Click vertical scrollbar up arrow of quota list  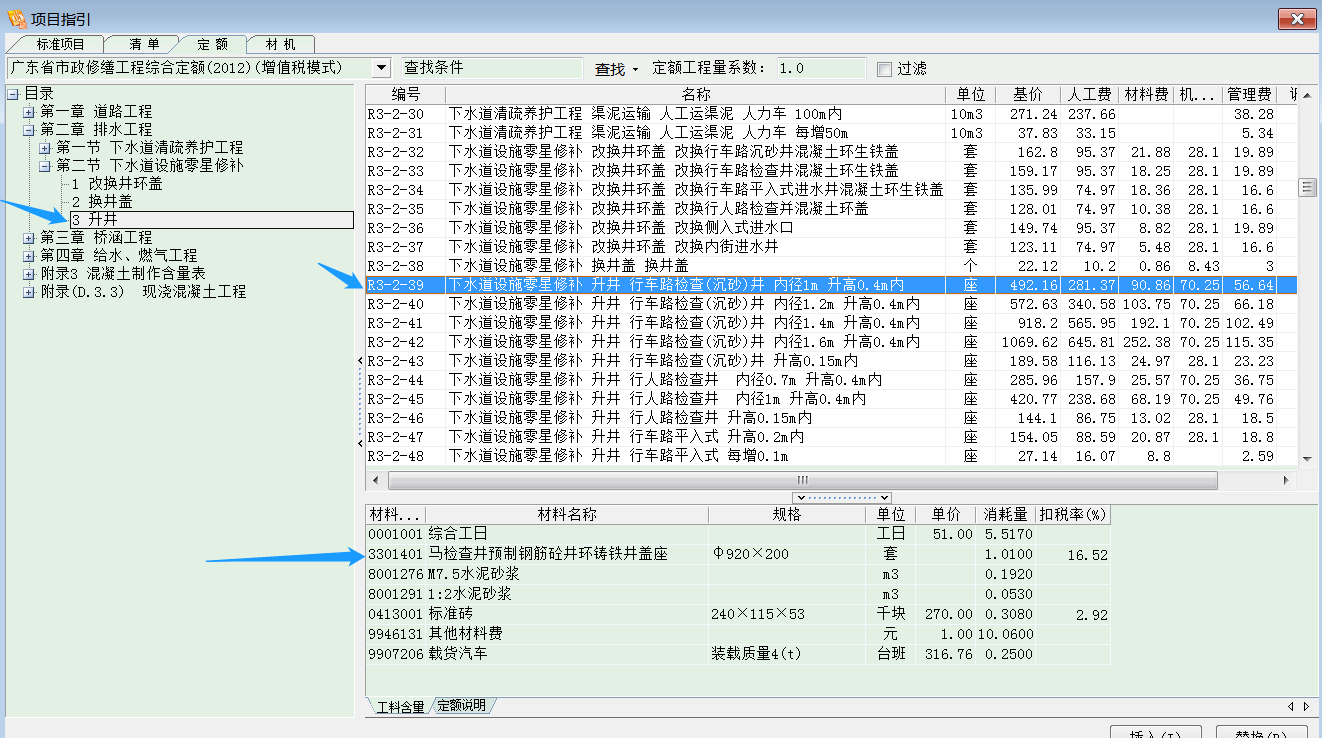pos(1306,94)
